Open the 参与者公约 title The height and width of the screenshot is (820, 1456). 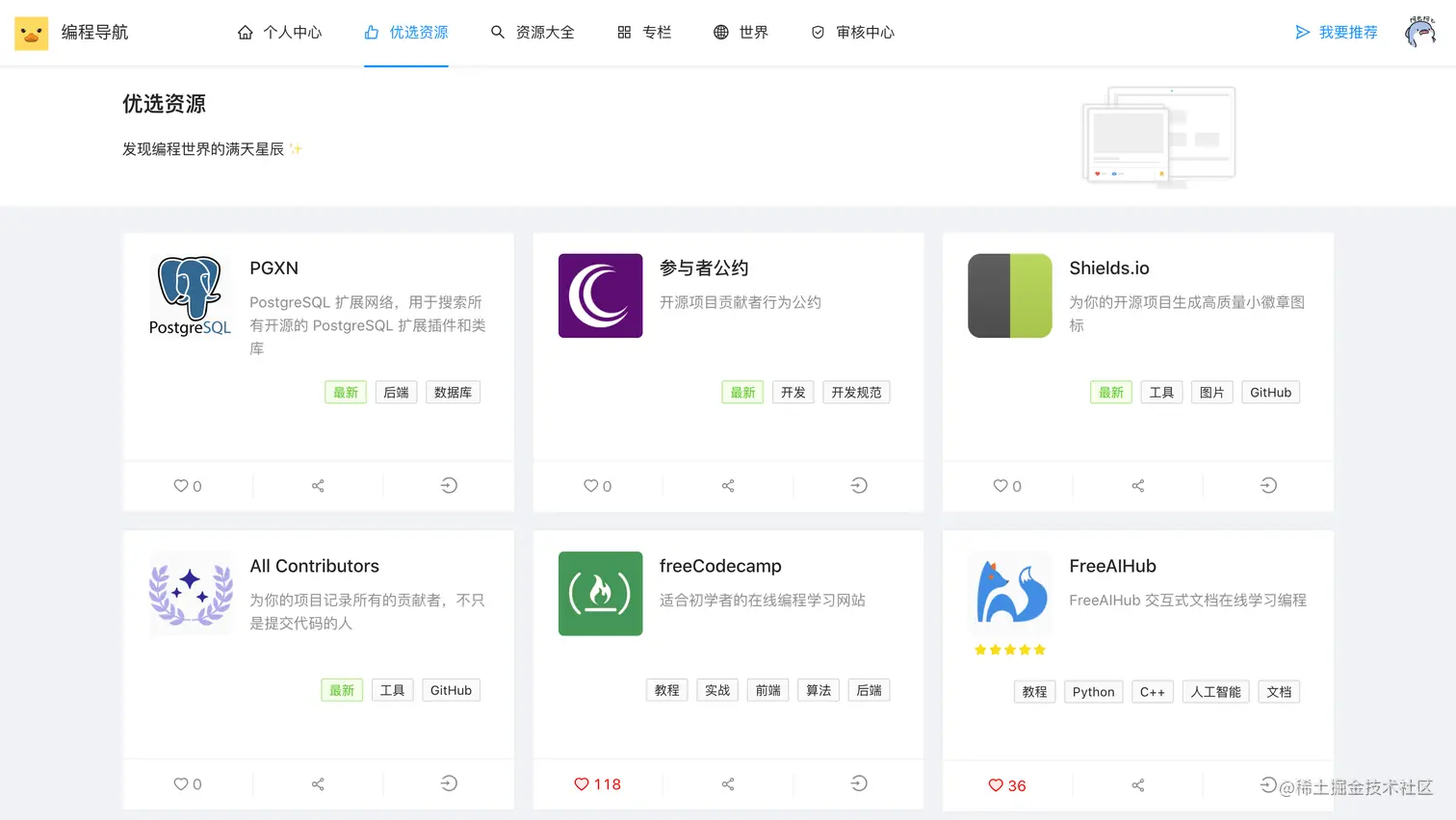pos(704,269)
